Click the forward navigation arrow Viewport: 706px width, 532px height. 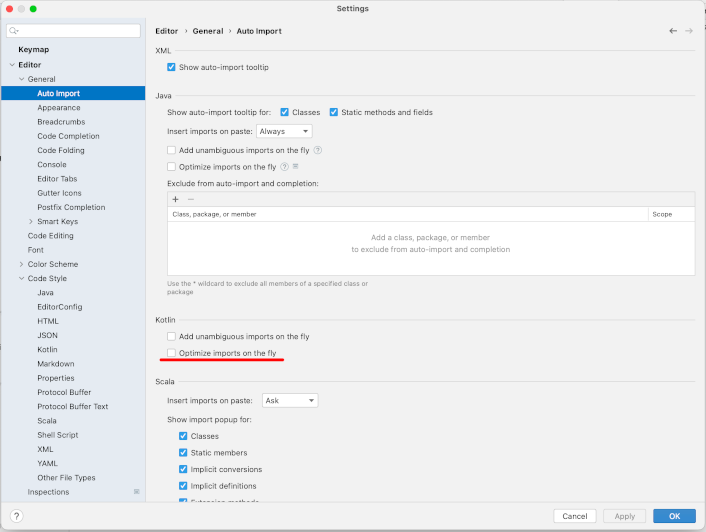(x=689, y=31)
